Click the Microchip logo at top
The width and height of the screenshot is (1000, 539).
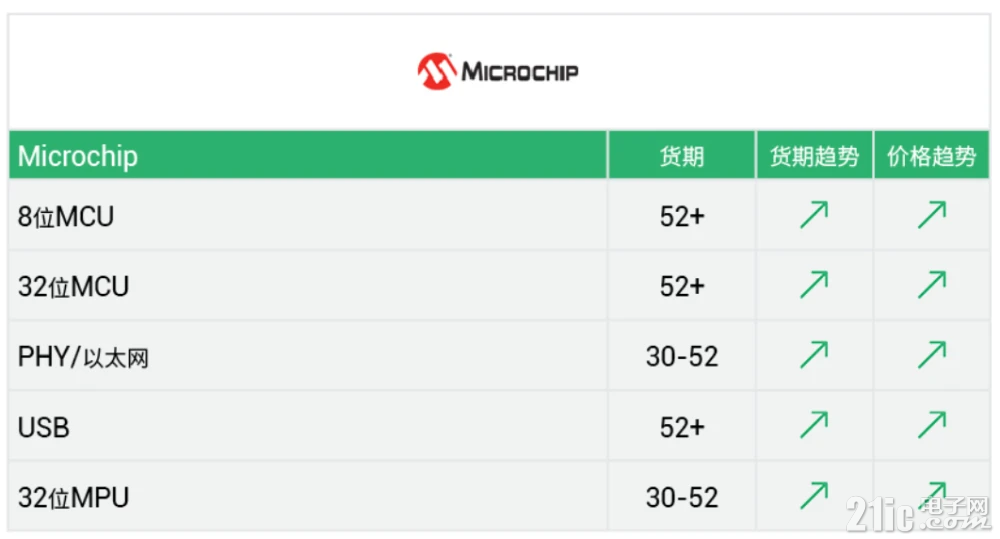tap(498, 71)
